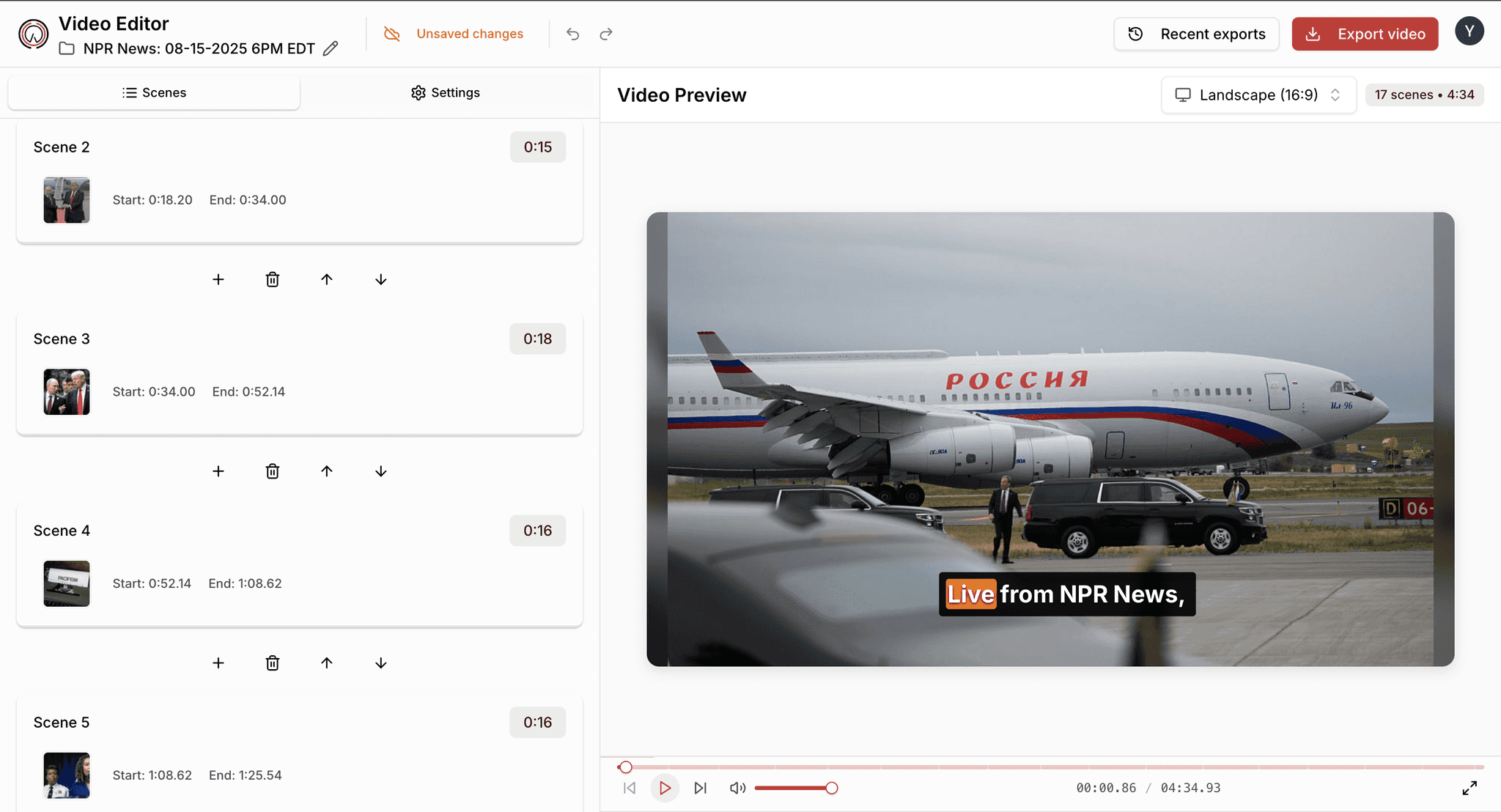Click Scene 5 duration badge
Screen dimensions: 1501x812
coord(538,723)
